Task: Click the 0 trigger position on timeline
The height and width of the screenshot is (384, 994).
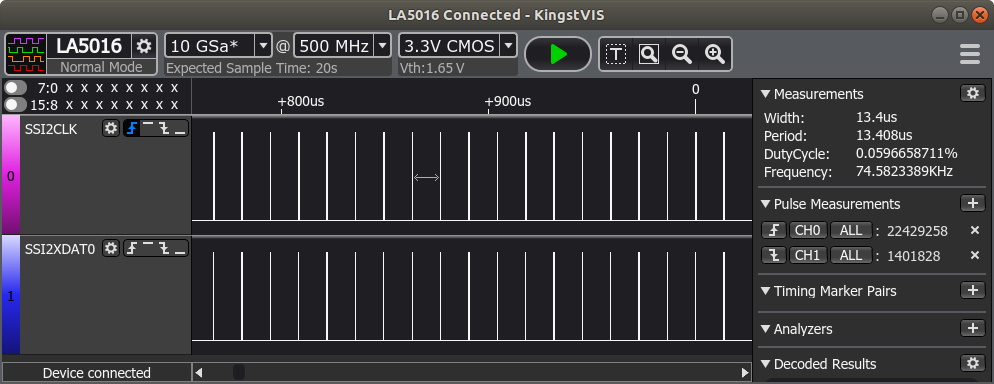Action: point(695,89)
